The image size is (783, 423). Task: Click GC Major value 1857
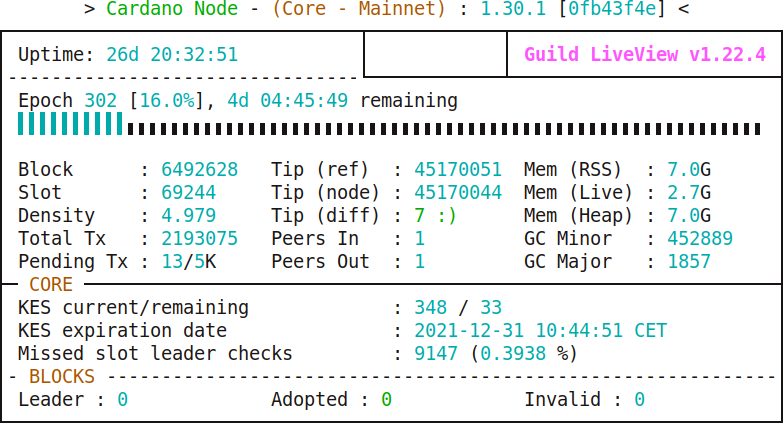(689, 262)
